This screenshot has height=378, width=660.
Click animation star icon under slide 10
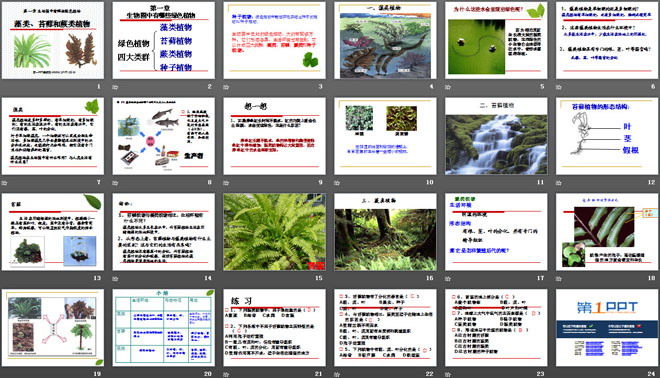[x=337, y=183]
